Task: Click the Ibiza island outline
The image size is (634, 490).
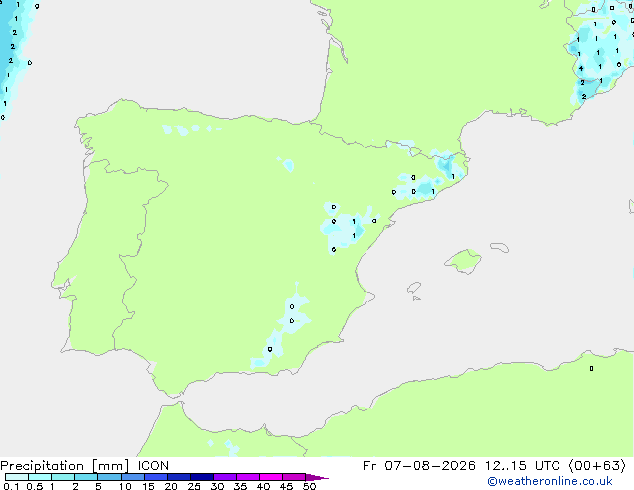Action: pyautogui.click(x=414, y=288)
